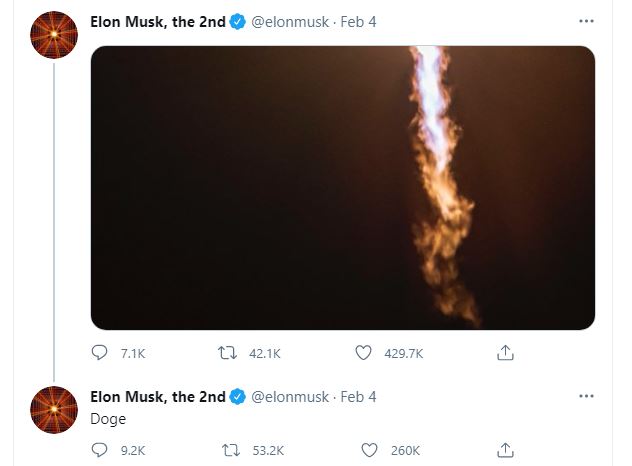
Task: Retweet the flame image tweet
Action: point(227,353)
